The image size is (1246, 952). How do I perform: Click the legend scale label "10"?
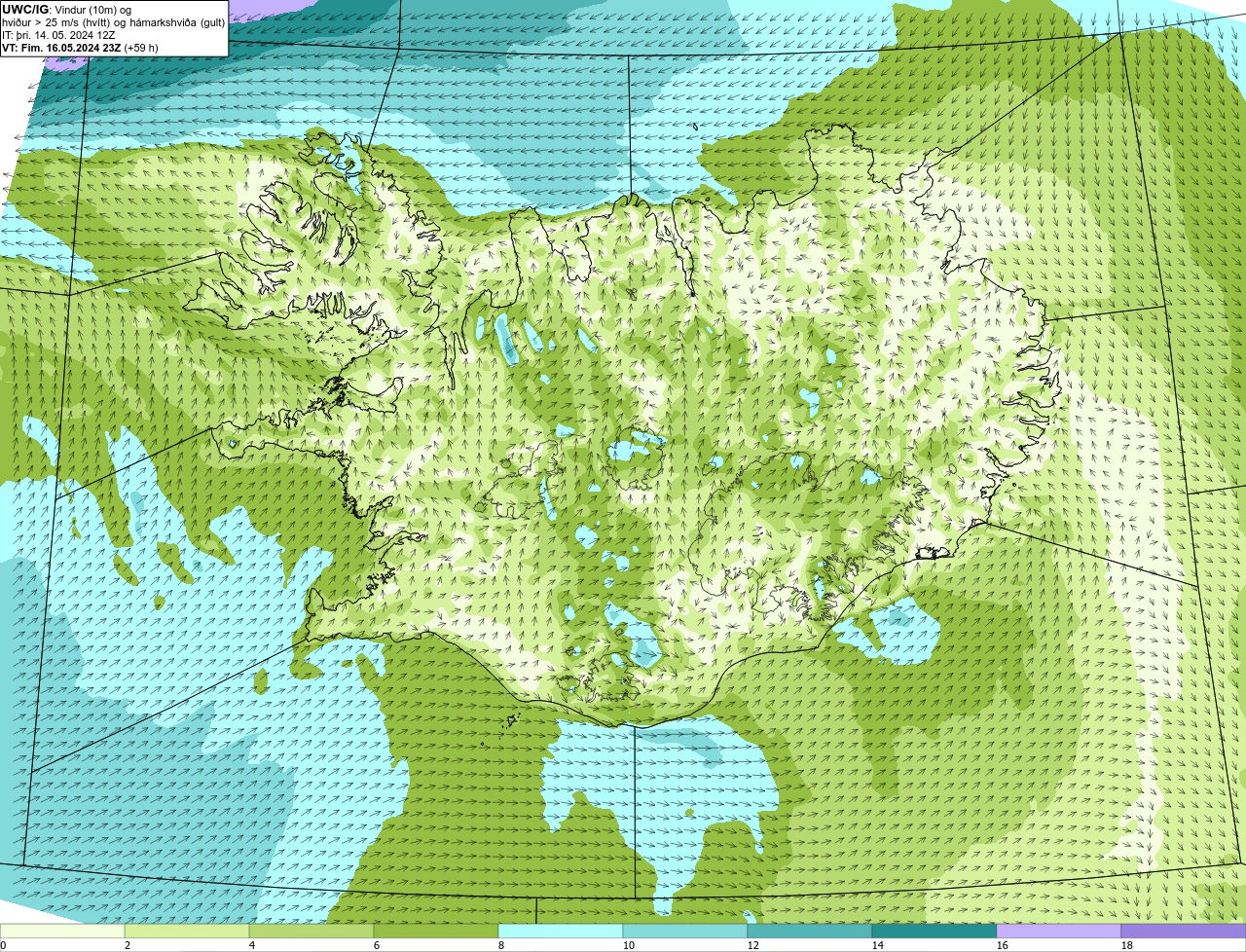click(629, 945)
